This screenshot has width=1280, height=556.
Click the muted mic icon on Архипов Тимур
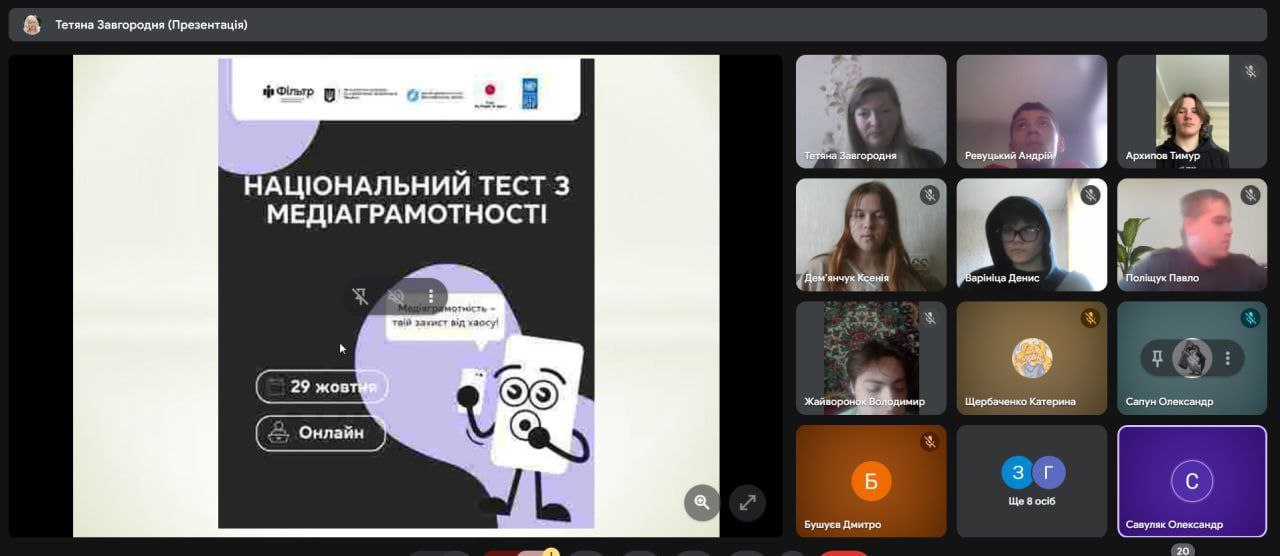point(1250,72)
